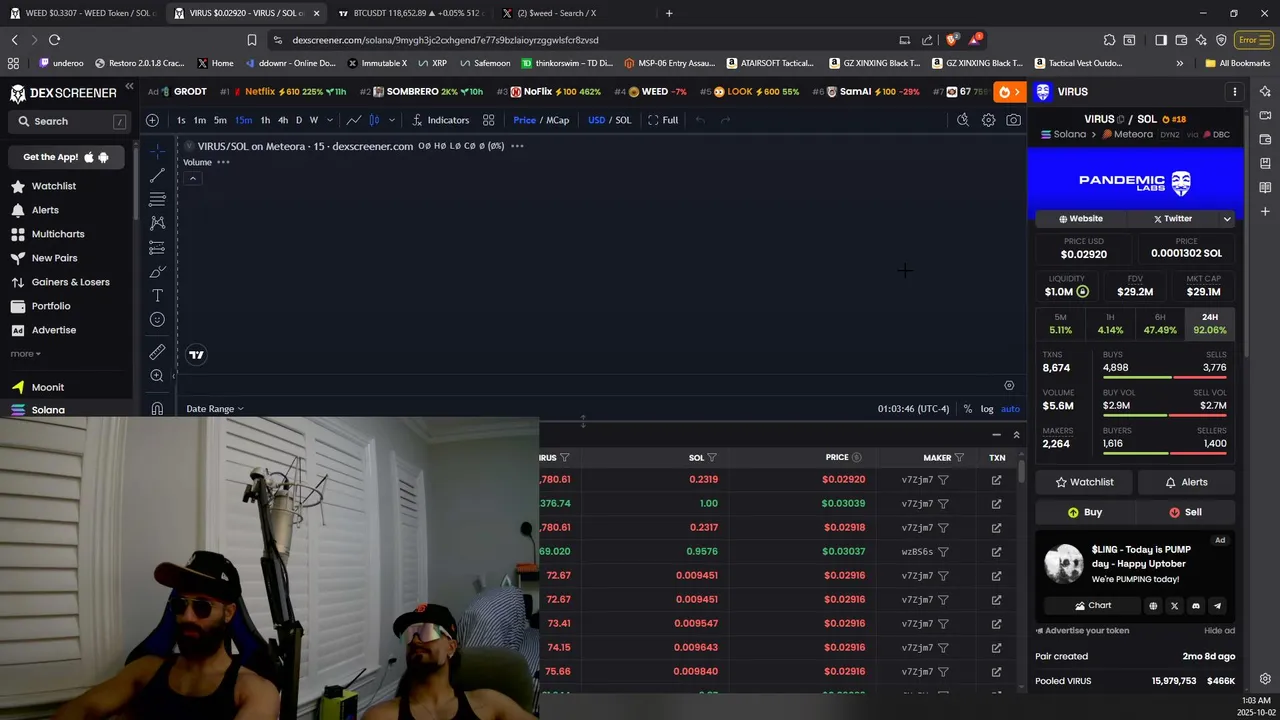The width and height of the screenshot is (1280, 720).
Task: Show 6H price change stats
Action: point(1160,324)
